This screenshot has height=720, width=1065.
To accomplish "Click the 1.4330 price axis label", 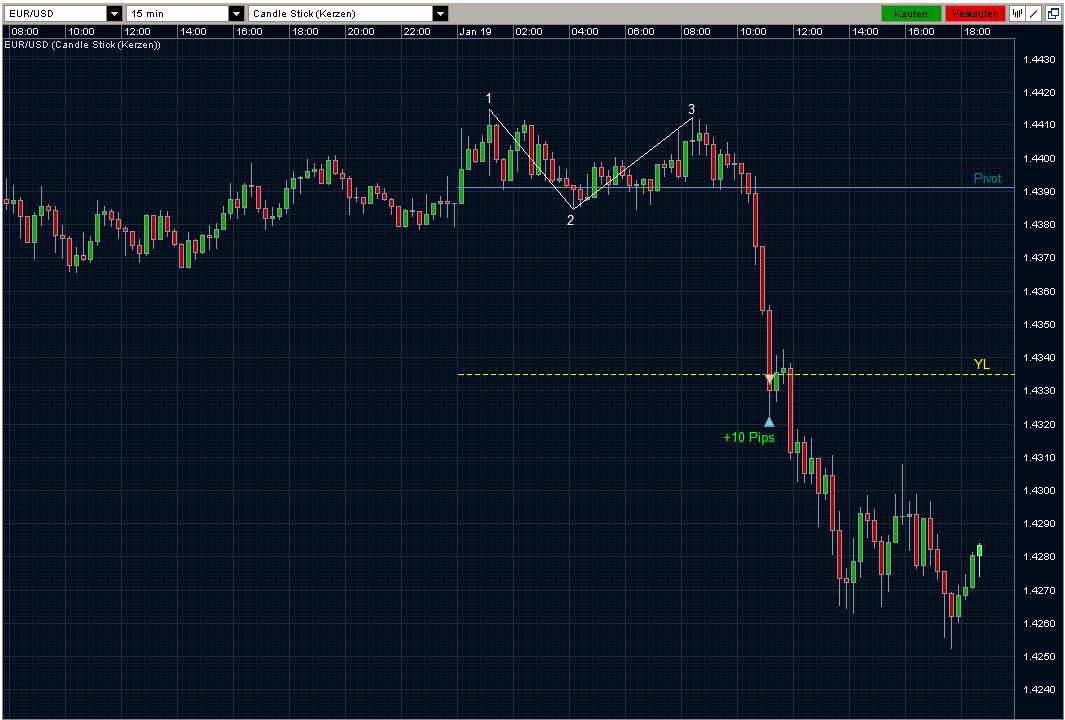I will 1039,391.
